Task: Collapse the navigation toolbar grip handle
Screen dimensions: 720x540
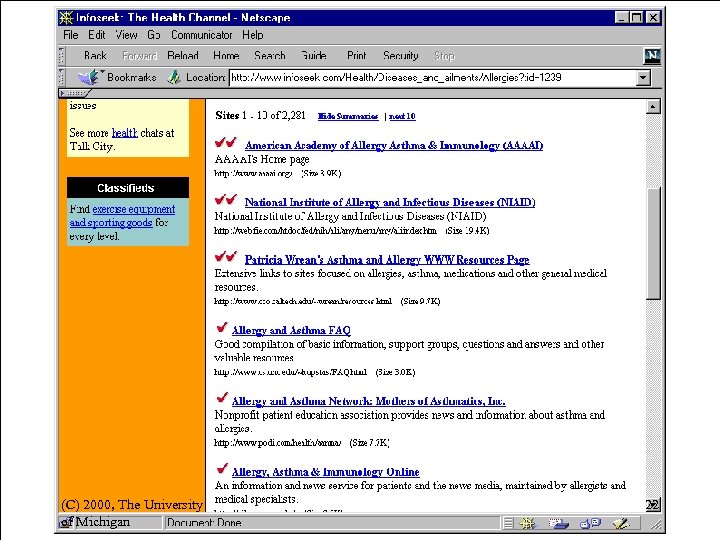Action: (62, 56)
